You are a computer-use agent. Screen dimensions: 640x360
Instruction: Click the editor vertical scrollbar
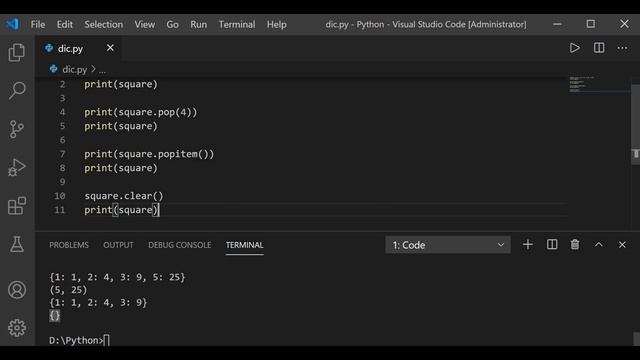[x=636, y=124]
